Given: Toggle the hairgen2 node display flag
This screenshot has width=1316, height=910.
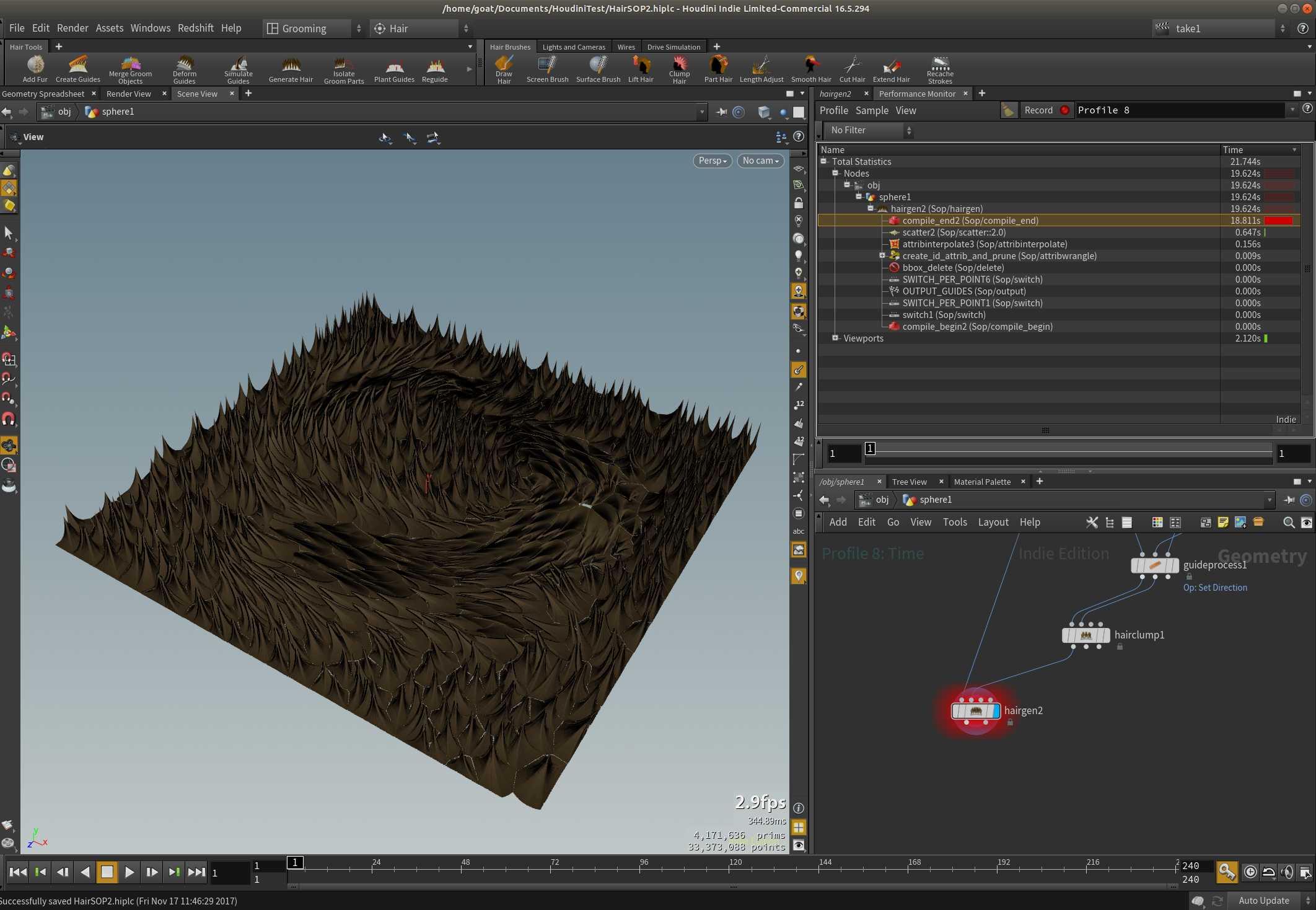Looking at the screenshot, I should click(996, 711).
